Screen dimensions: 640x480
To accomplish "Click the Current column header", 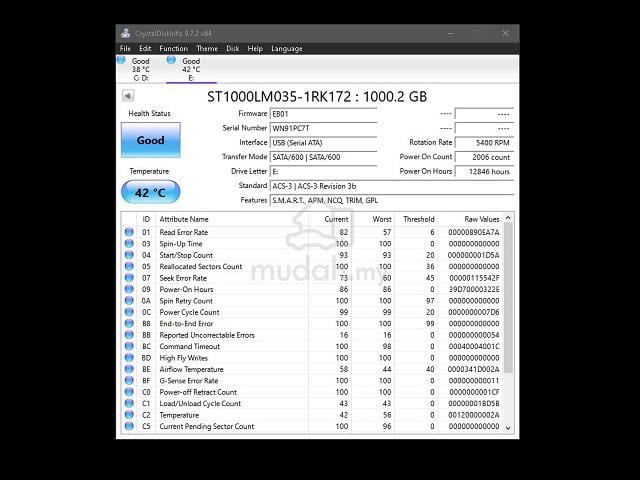I will (330, 219).
